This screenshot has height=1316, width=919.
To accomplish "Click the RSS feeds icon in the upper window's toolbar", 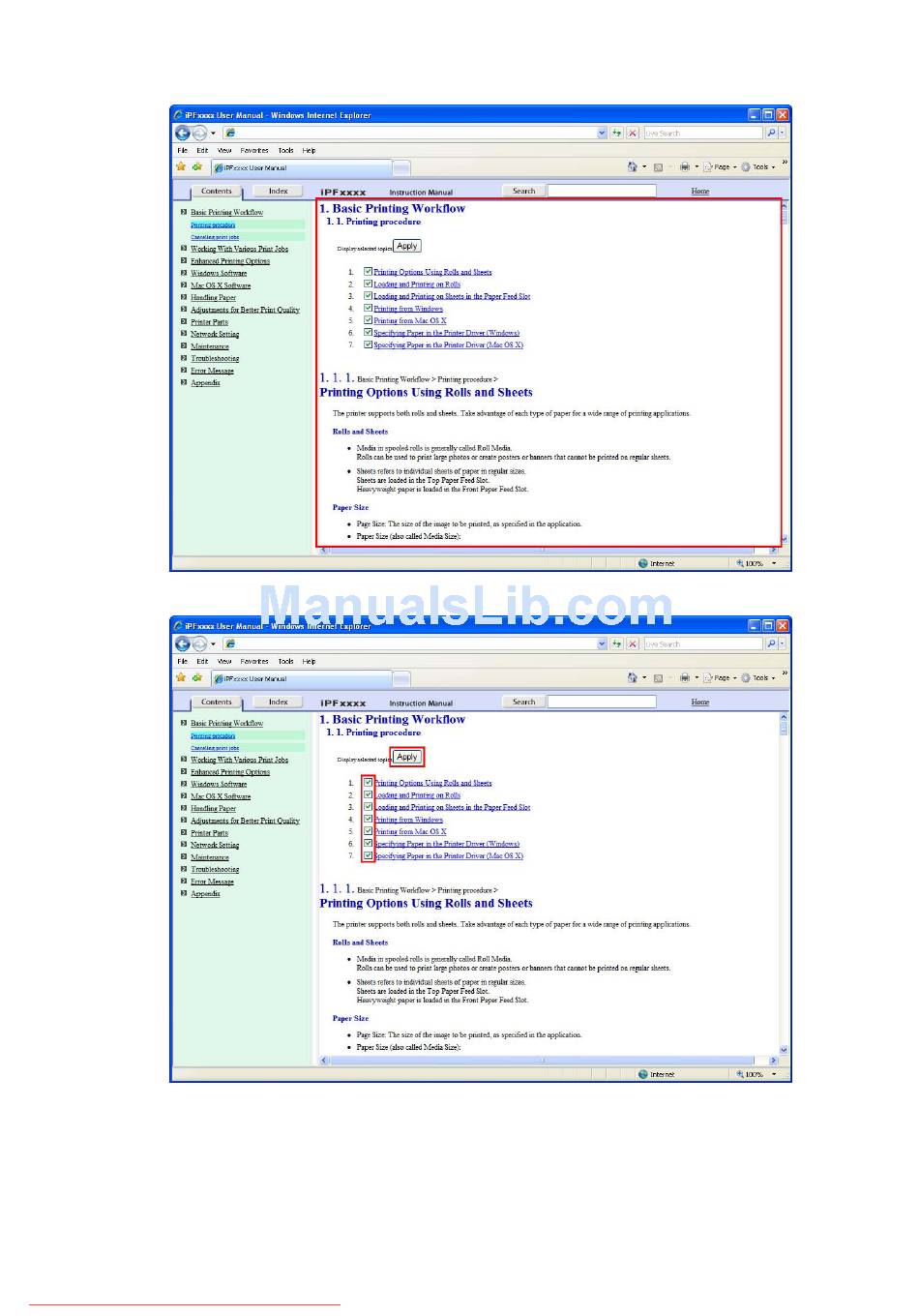I will coord(658,166).
